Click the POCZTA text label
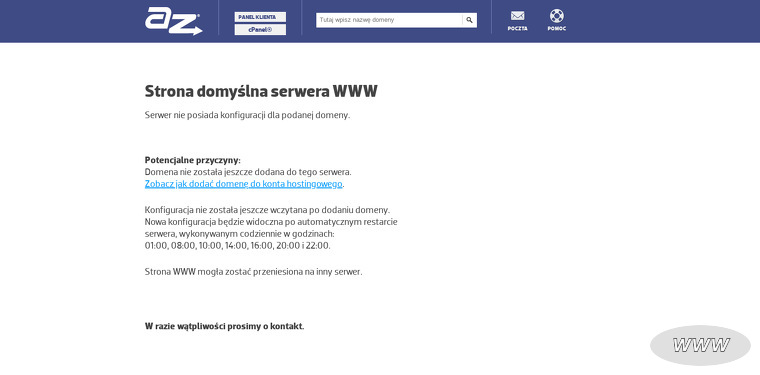760x375 pixels. coord(517,29)
